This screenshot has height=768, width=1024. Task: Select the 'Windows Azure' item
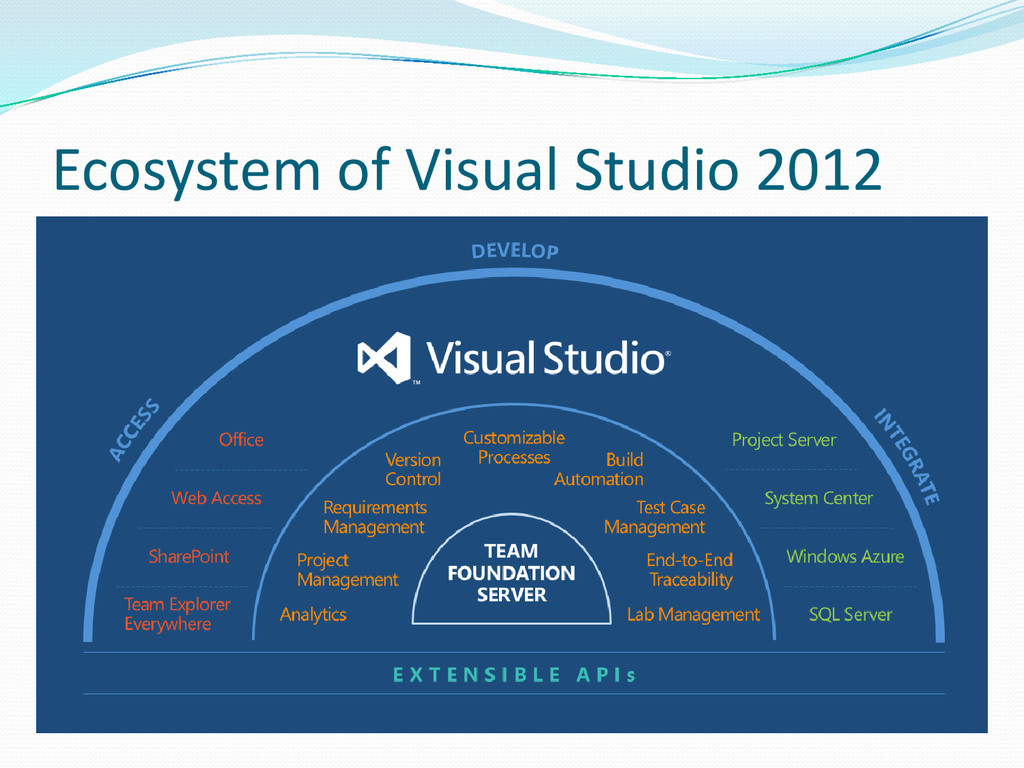coord(845,556)
